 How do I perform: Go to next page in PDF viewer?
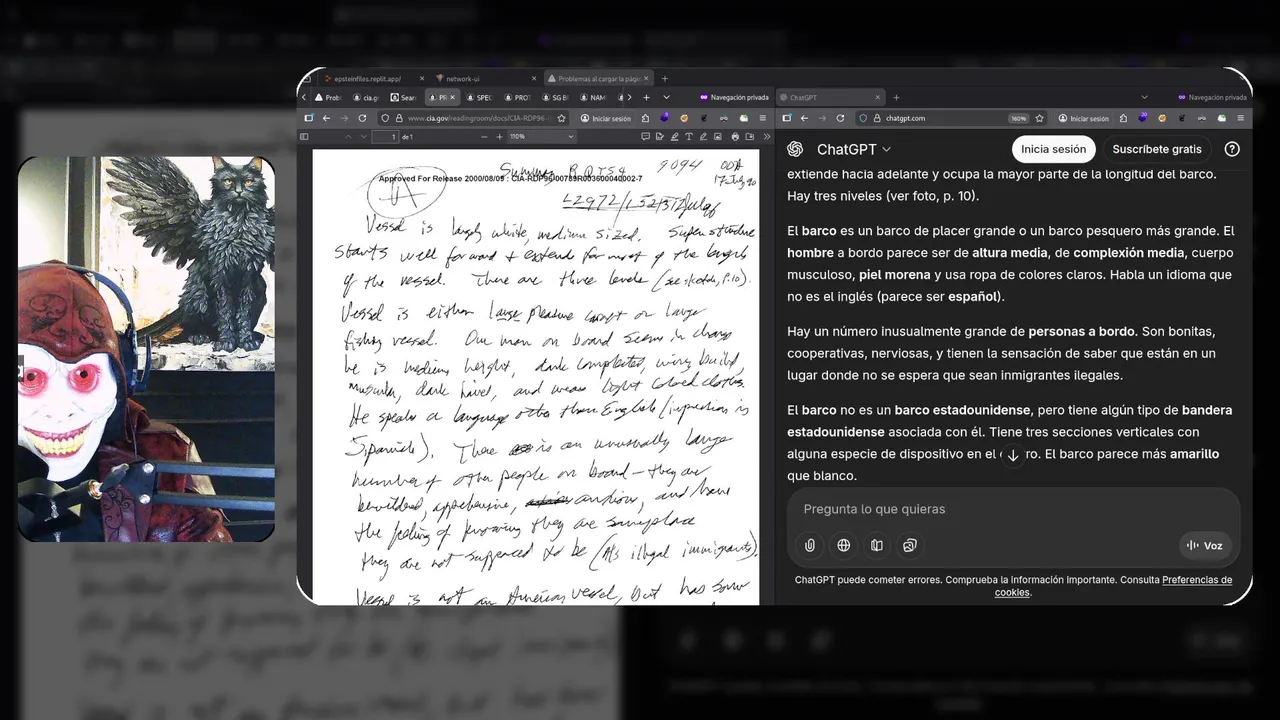(363, 137)
